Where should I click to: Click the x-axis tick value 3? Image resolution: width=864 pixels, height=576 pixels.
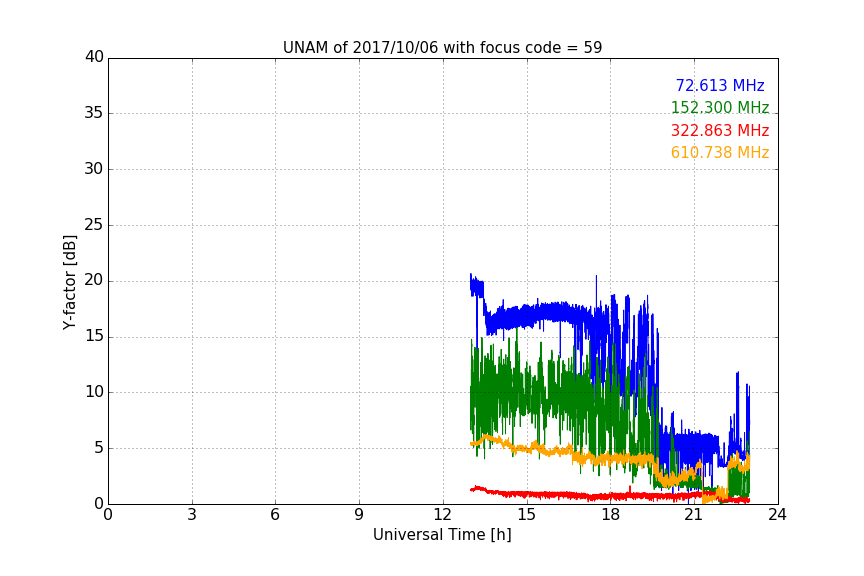[x=192, y=515]
